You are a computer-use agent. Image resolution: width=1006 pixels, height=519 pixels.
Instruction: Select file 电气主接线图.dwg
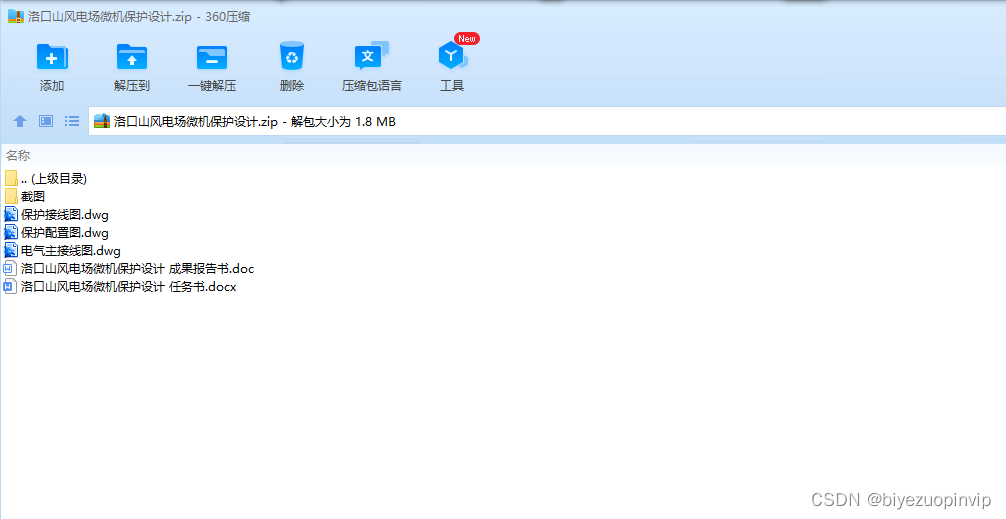[x=62, y=250]
